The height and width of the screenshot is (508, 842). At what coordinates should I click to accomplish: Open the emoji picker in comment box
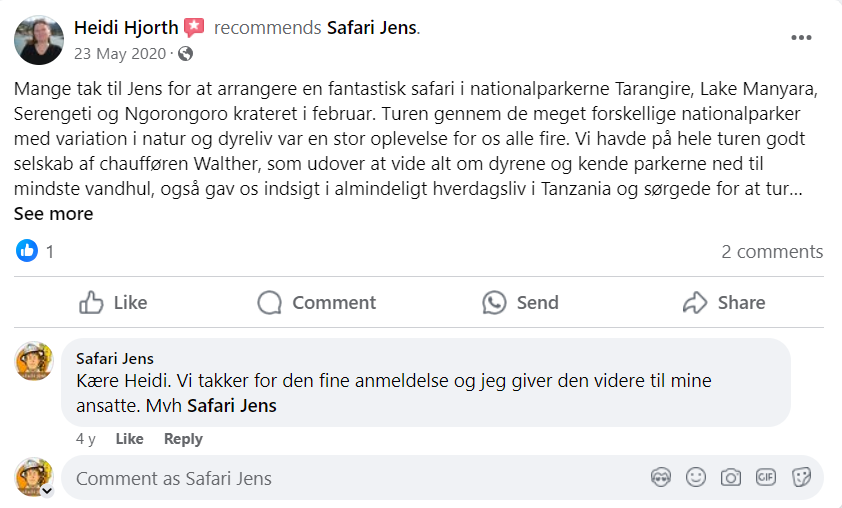coord(696,478)
